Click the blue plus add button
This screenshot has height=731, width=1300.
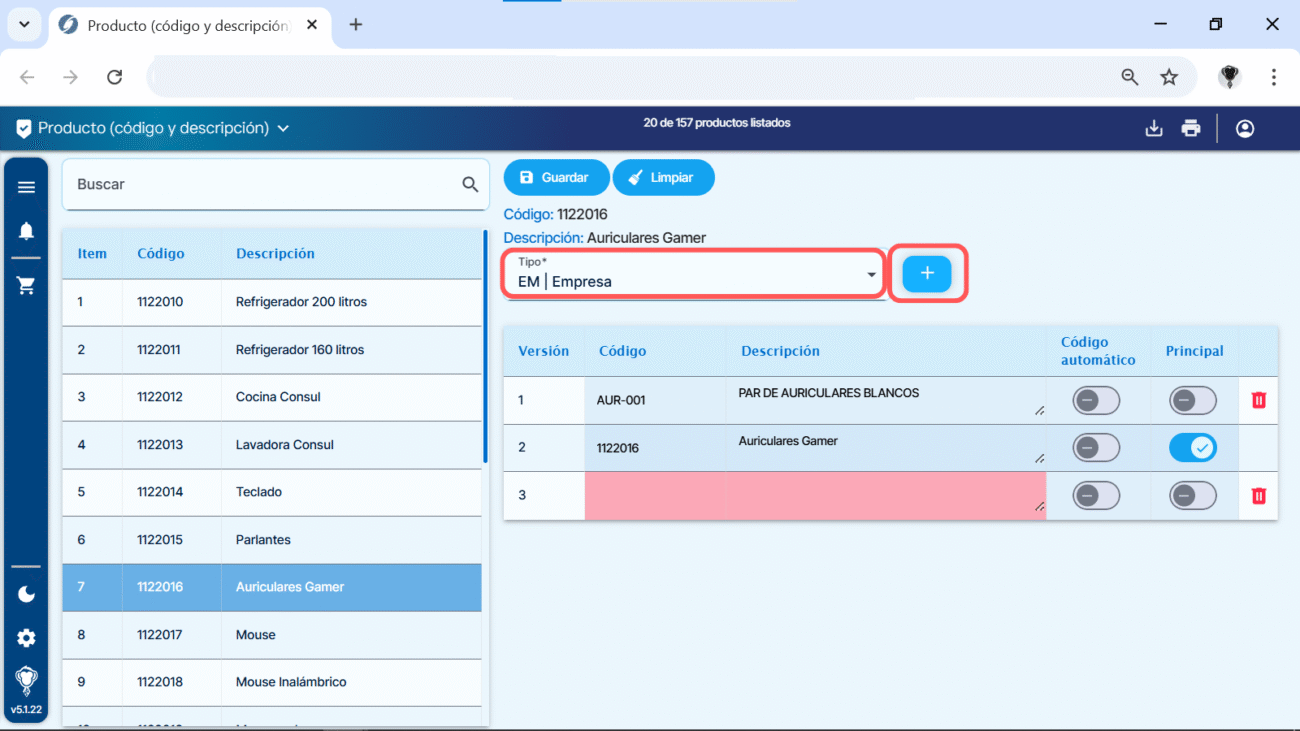pyautogui.click(x=926, y=274)
